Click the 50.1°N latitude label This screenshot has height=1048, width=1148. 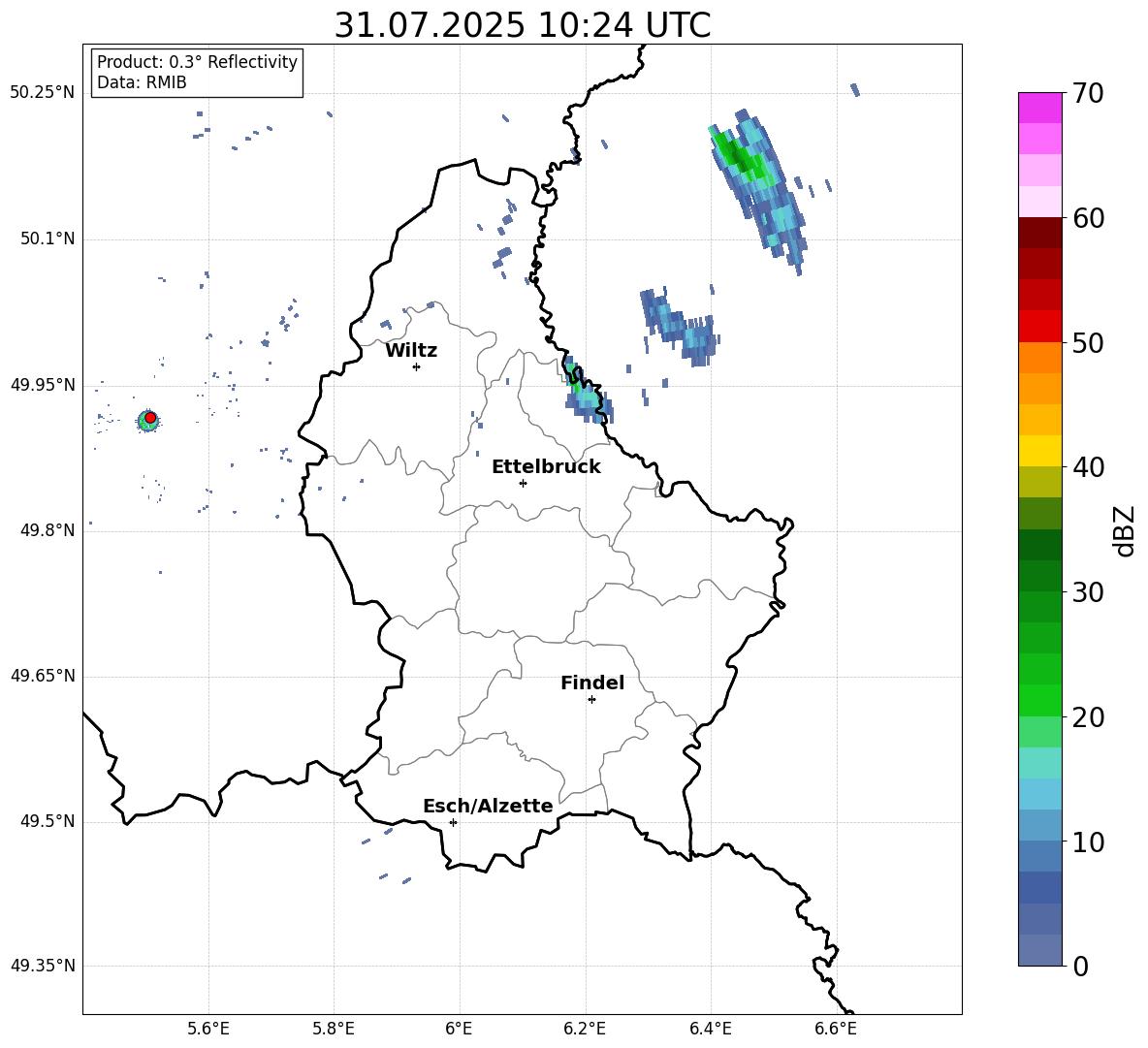pyautogui.click(x=47, y=239)
